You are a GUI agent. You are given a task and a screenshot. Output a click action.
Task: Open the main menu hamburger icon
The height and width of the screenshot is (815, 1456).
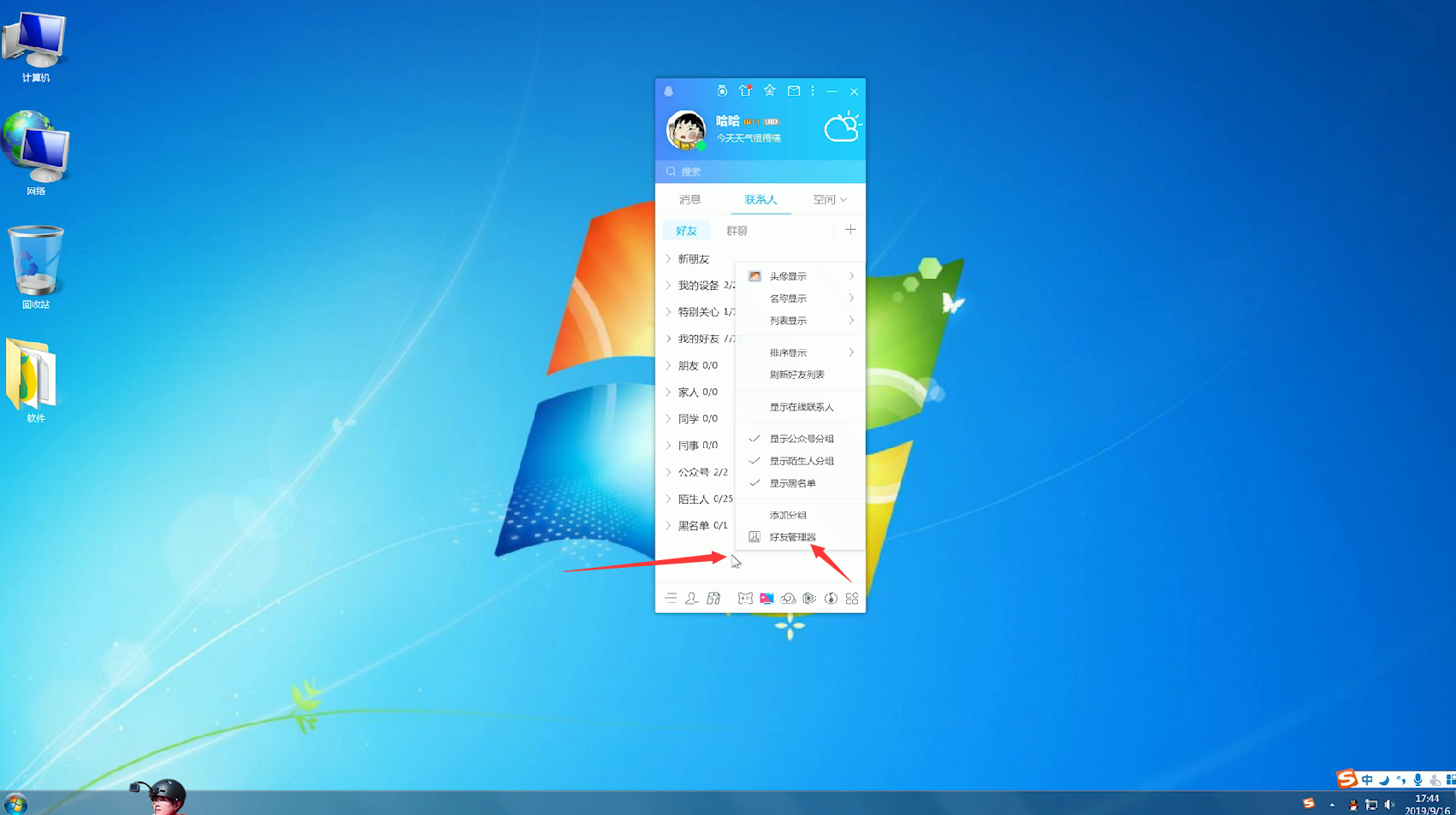671,599
